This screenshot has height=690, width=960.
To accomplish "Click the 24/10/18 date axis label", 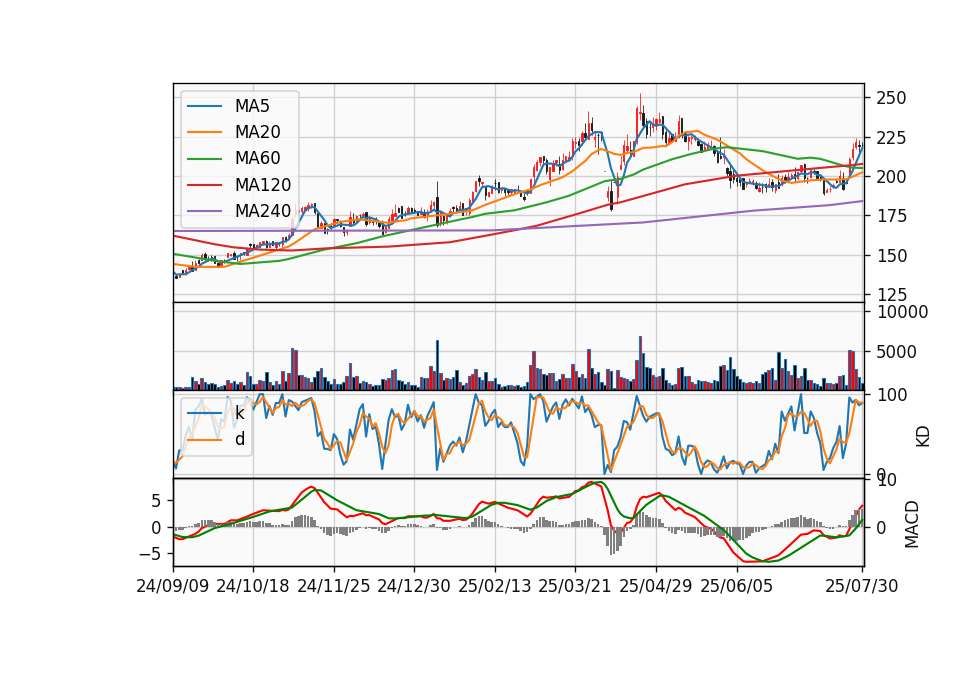I will [253, 586].
